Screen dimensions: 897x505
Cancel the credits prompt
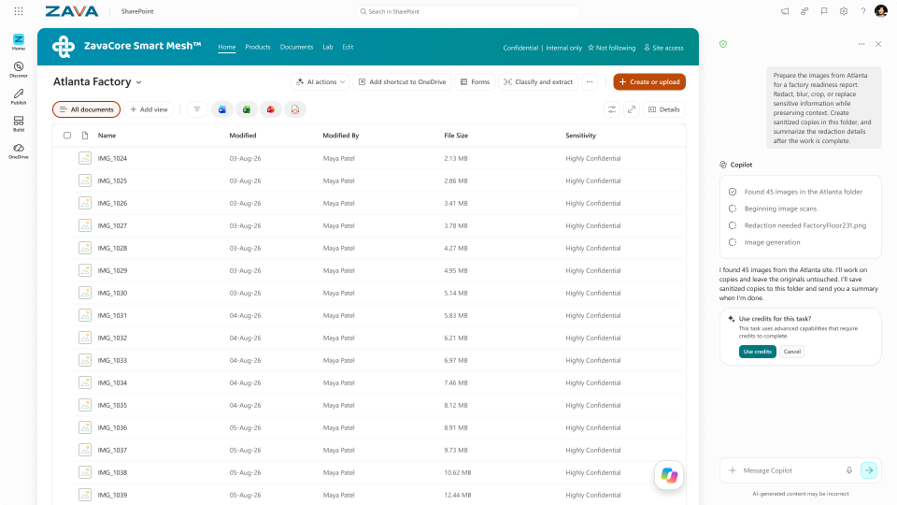tap(792, 352)
